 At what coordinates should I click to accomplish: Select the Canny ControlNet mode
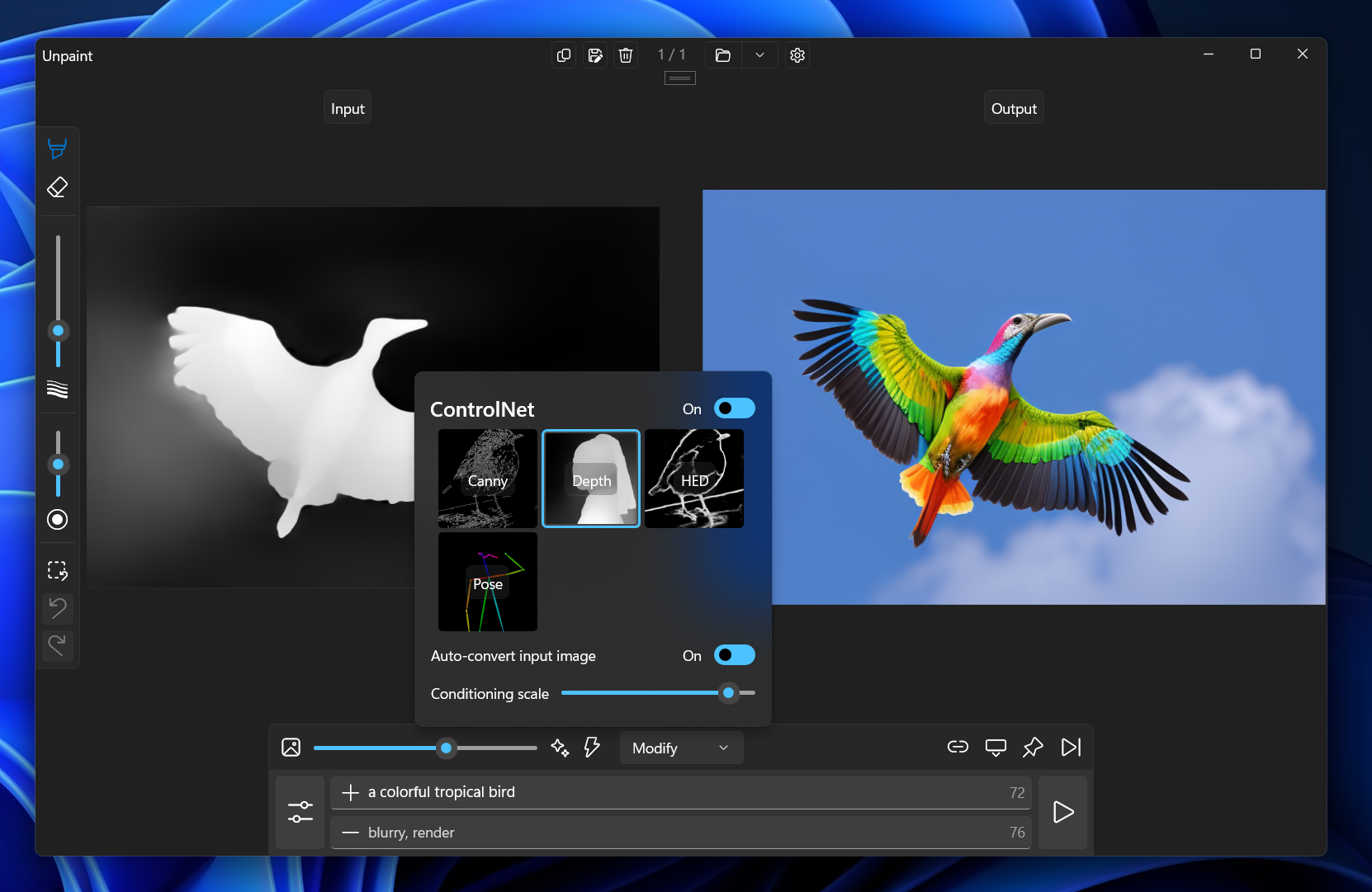(488, 479)
